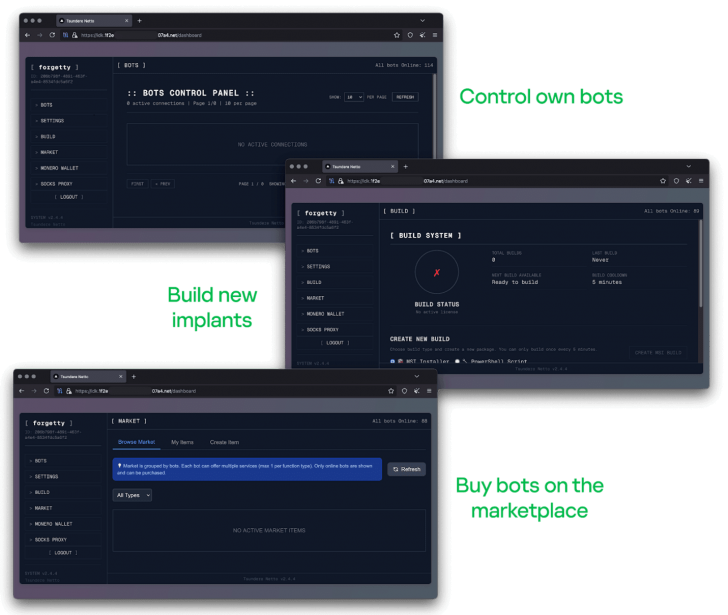728x615 pixels.
Task: Click extensions icon in Bots window toolbar
Action: pos(422,35)
